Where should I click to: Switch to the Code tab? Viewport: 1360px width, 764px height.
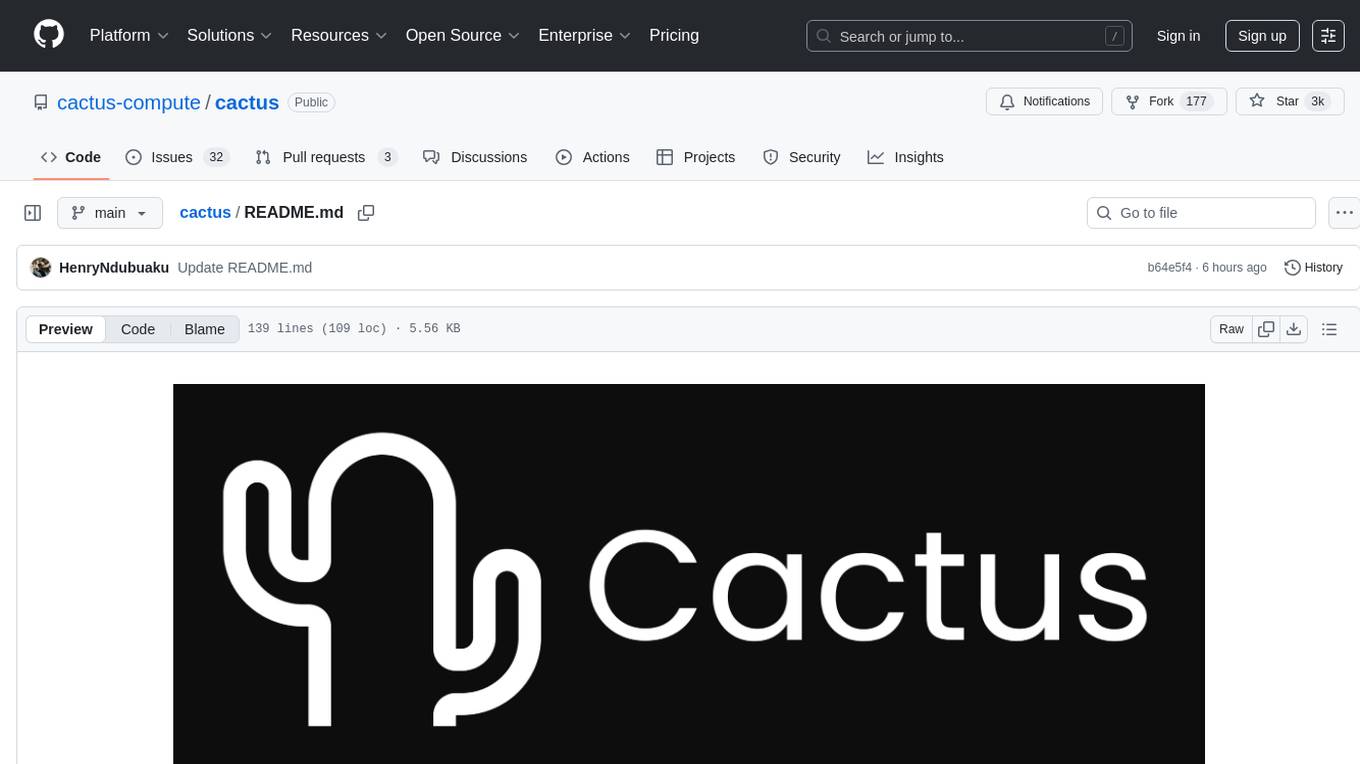pyautogui.click(x=71, y=157)
